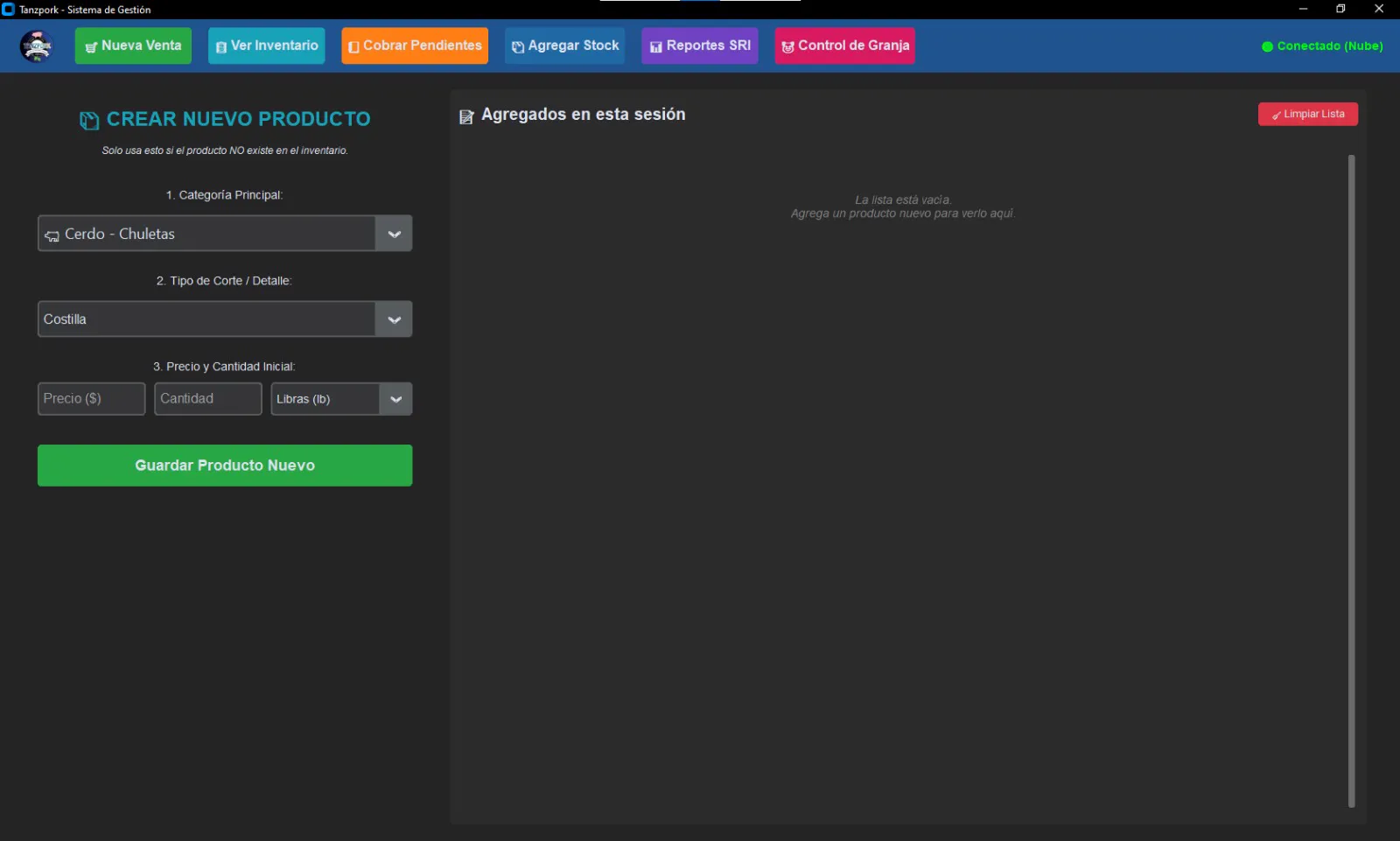Select the Cerdo - Chuletas category field
The width and height of the screenshot is (1400, 841).
tap(206, 234)
